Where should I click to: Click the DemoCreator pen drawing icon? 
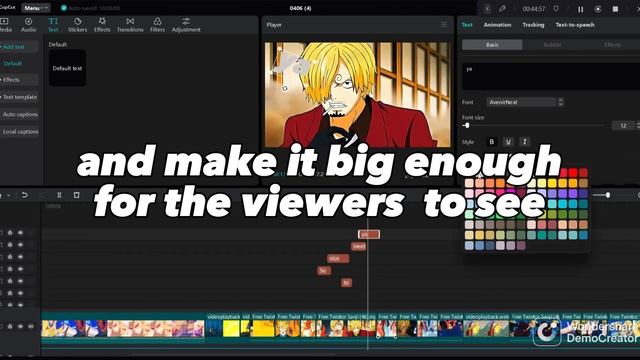tap(502, 9)
